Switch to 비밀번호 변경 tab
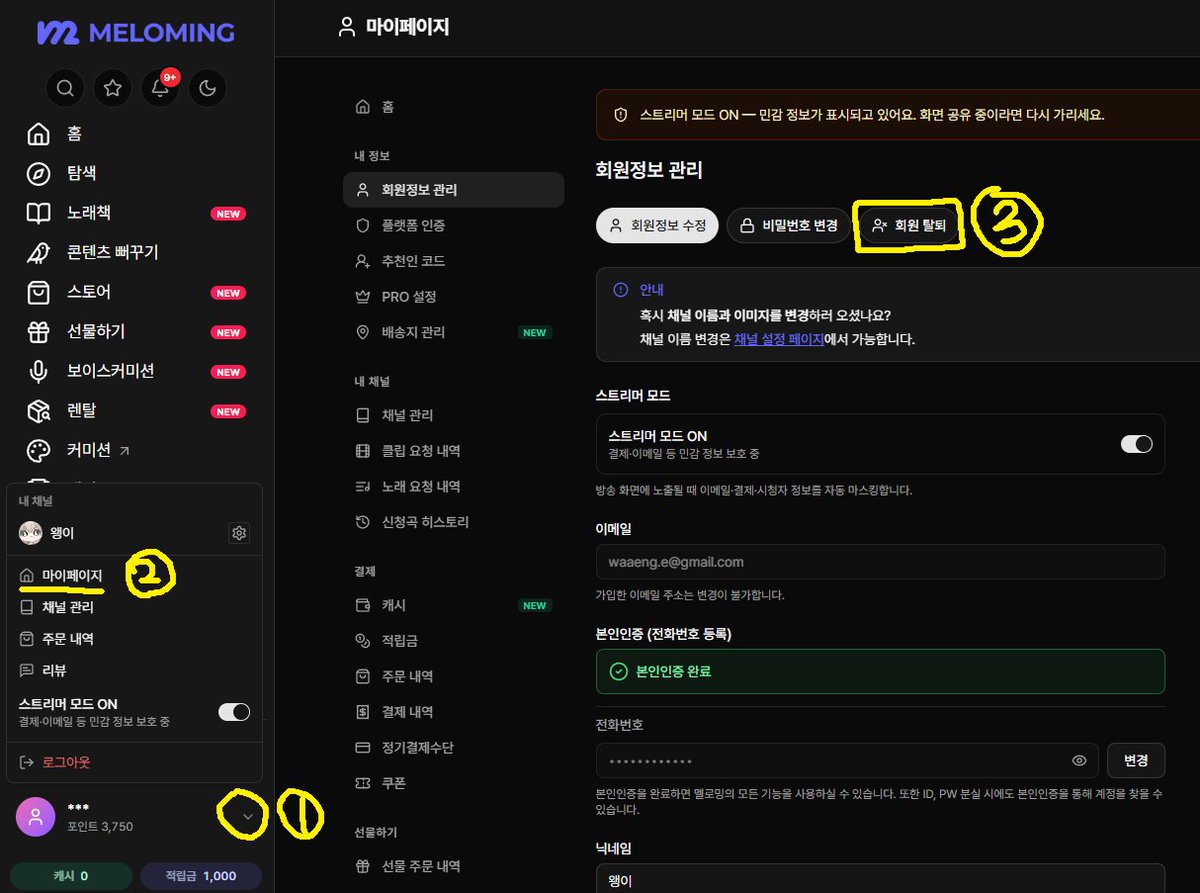This screenshot has width=1200, height=893. point(788,226)
